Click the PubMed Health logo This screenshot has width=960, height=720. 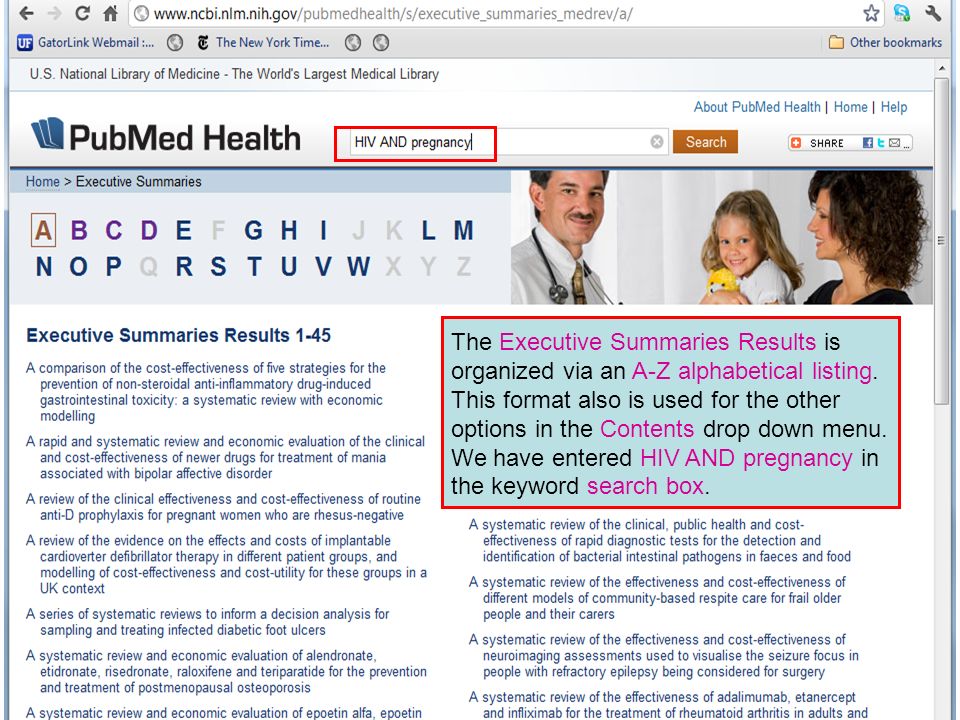pyautogui.click(x=166, y=136)
